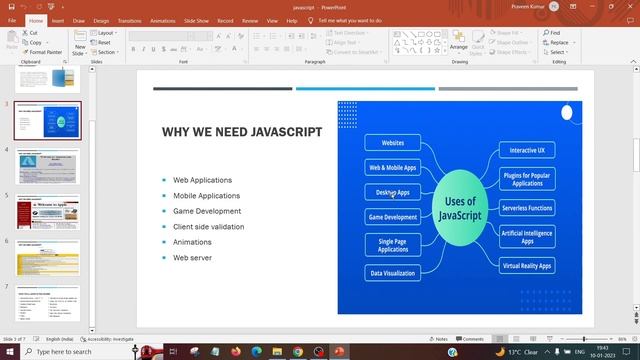Switch to the Insert tab
This screenshot has height=360, width=640.
click(x=58, y=20)
